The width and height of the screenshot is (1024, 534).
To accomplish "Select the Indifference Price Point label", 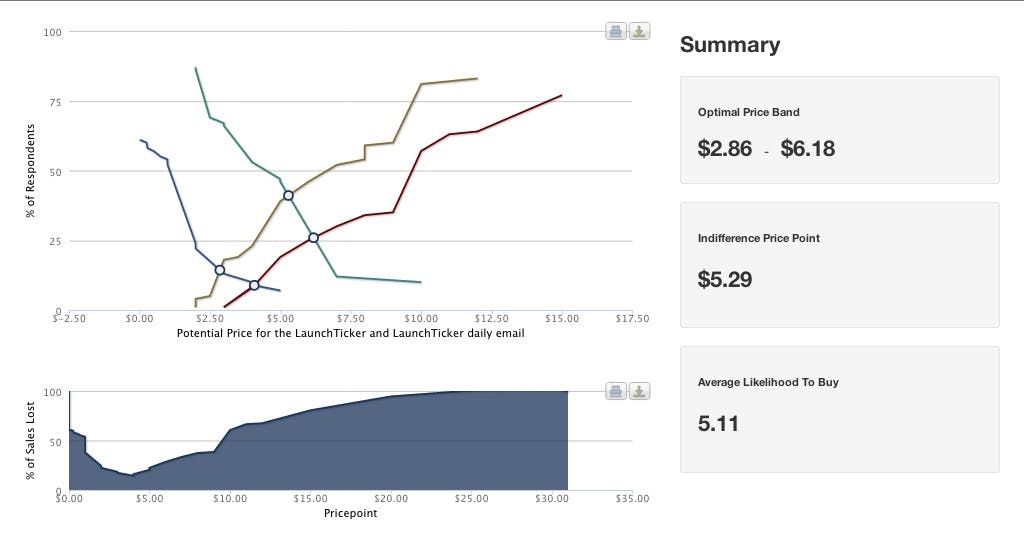I will point(758,238).
